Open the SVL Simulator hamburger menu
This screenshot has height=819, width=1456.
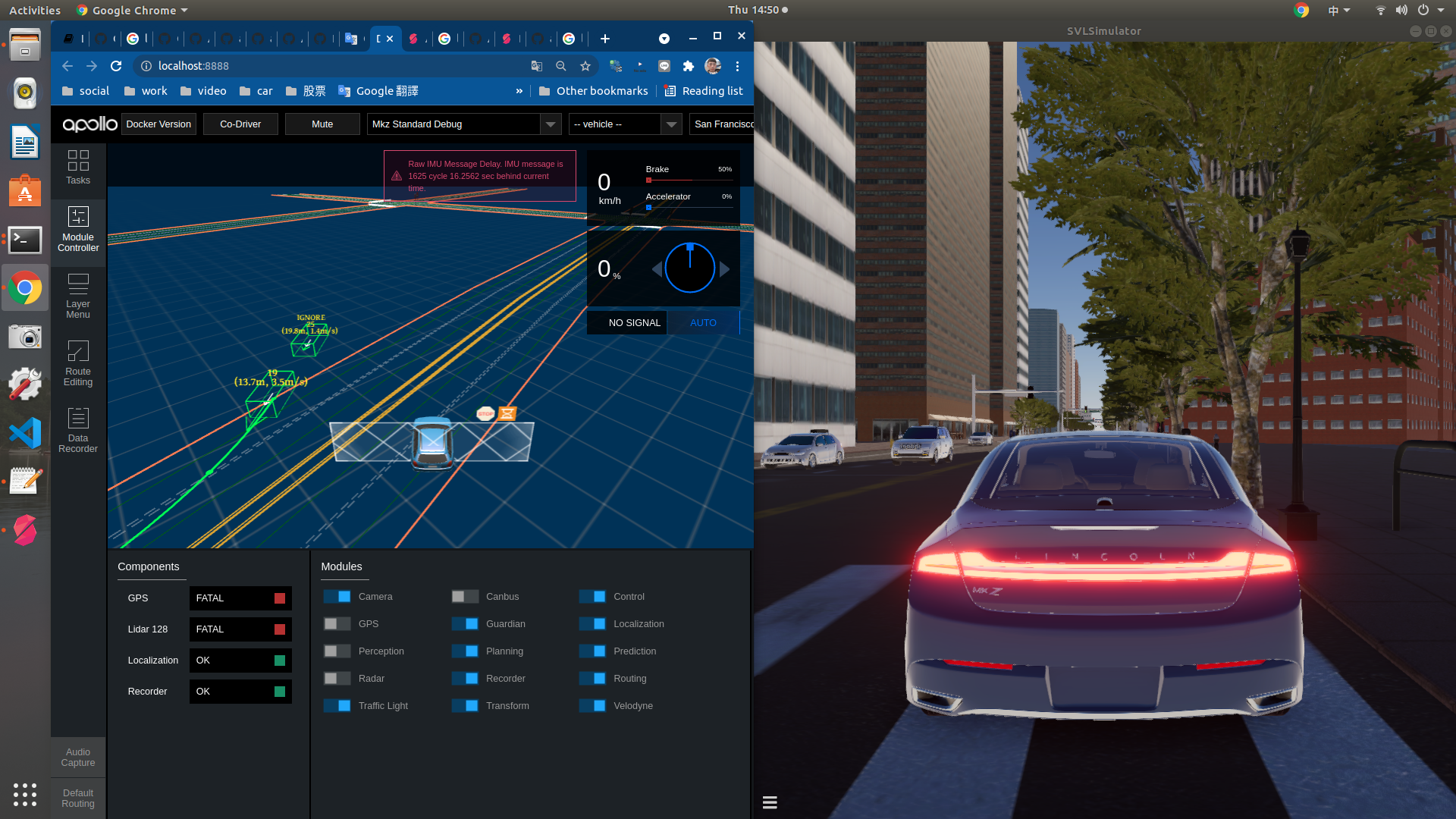coord(770,802)
